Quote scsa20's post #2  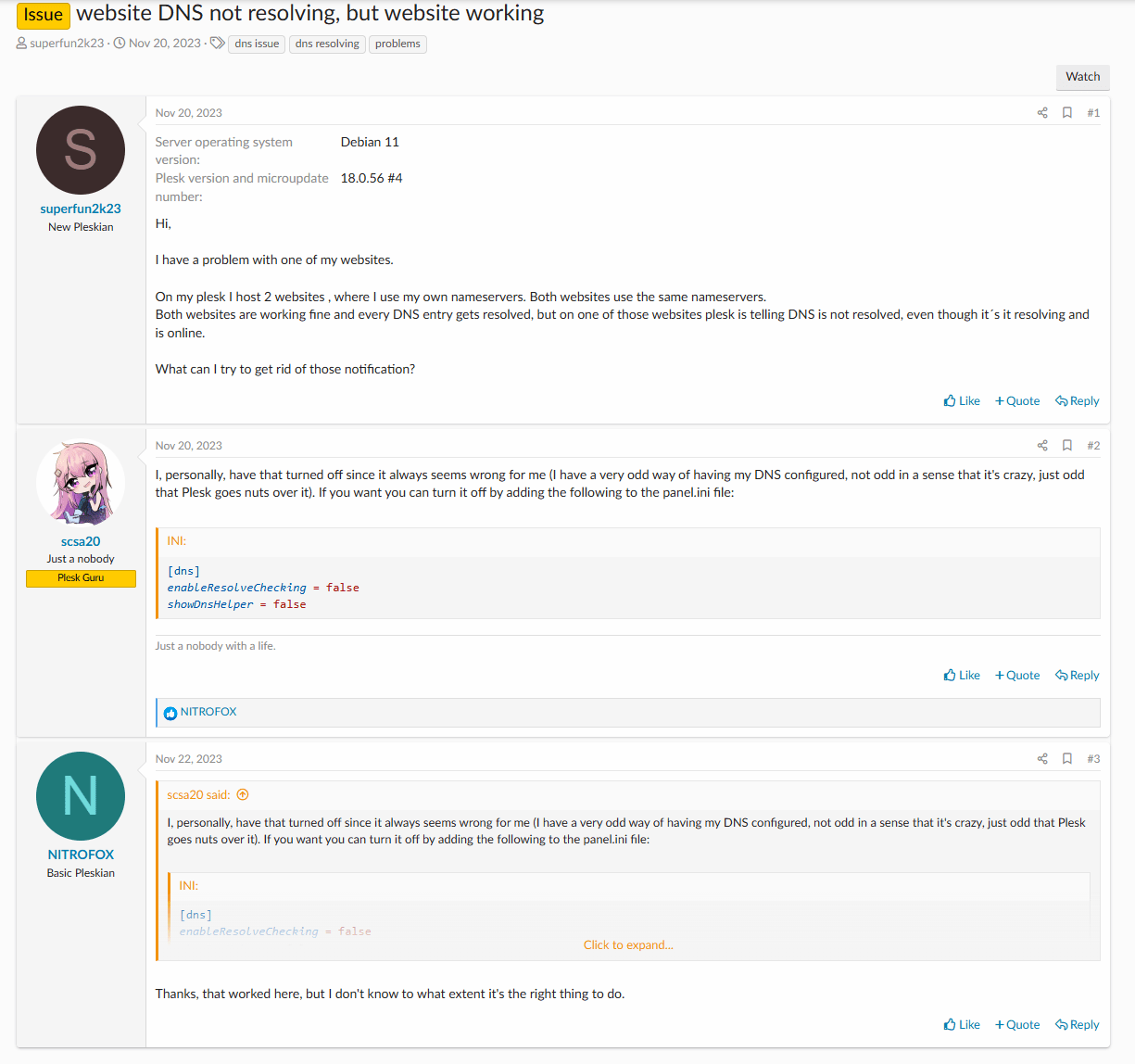[1017, 676]
